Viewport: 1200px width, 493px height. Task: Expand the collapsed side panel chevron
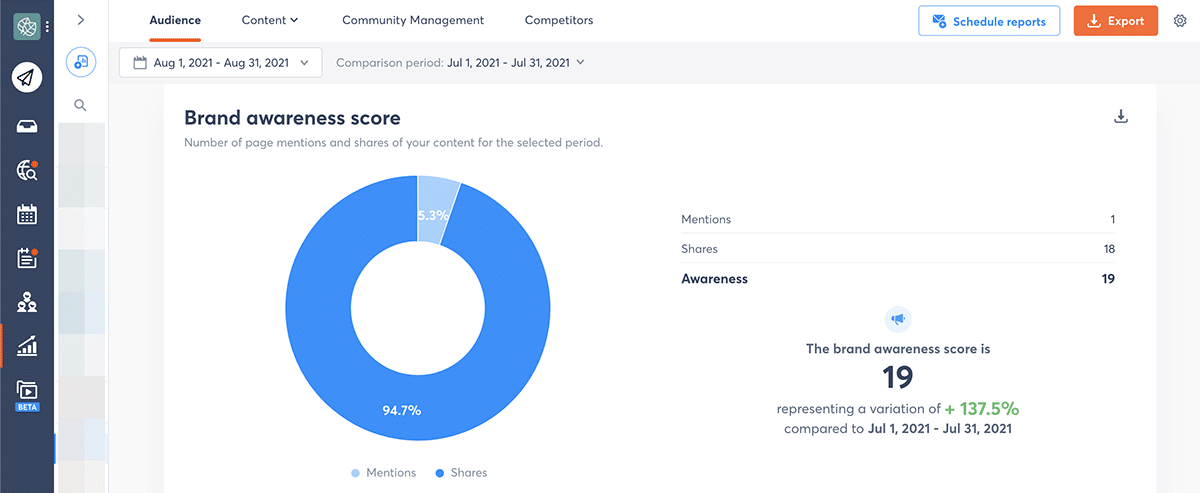81,20
